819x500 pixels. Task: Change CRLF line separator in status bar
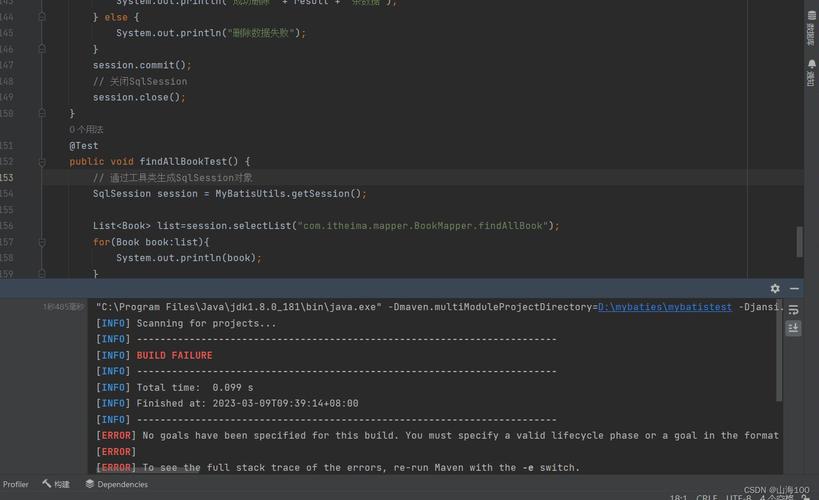coord(707,497)
